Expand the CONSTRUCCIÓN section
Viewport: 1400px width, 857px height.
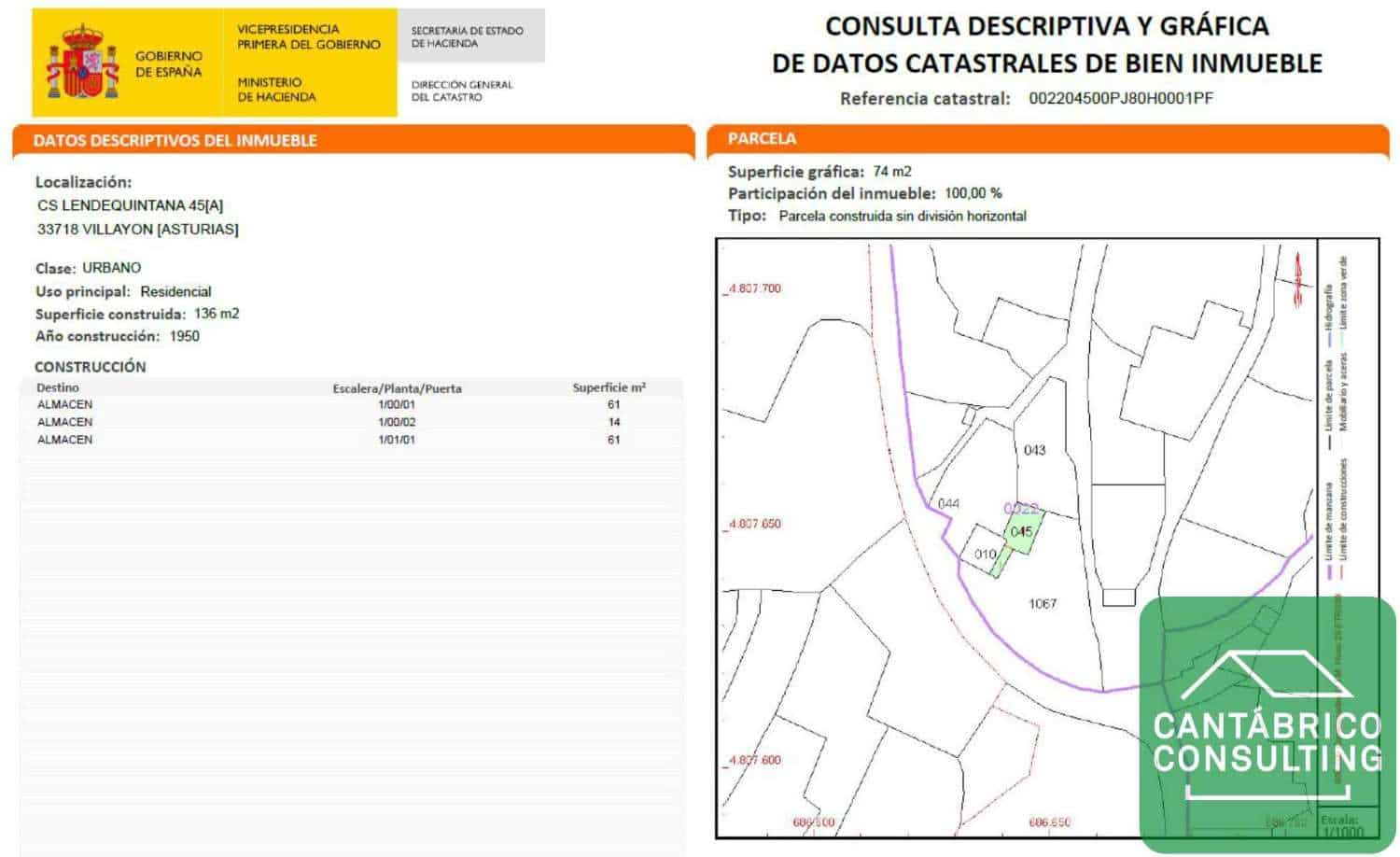pyautogui.click(x=89, y=367)
